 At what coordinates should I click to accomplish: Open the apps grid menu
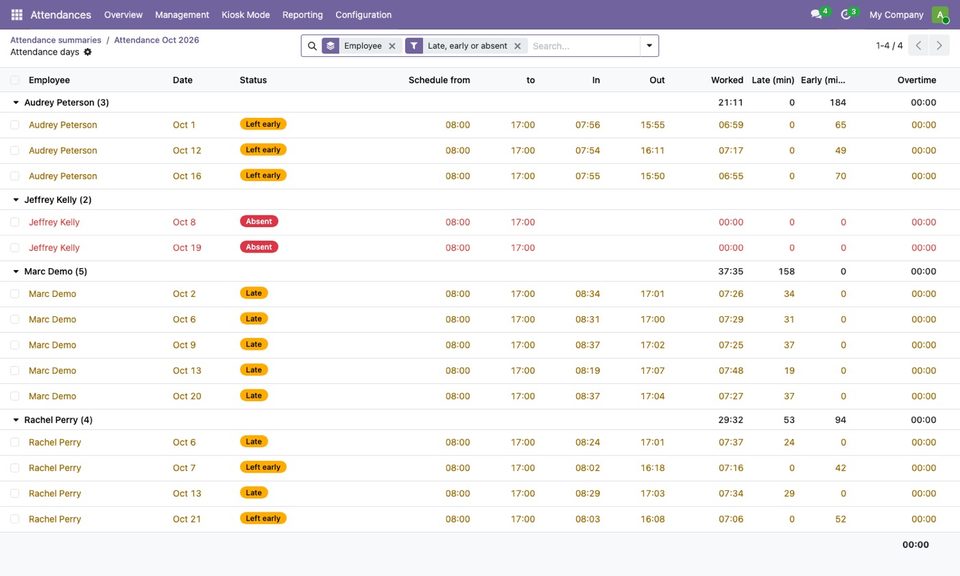point(17,15)
